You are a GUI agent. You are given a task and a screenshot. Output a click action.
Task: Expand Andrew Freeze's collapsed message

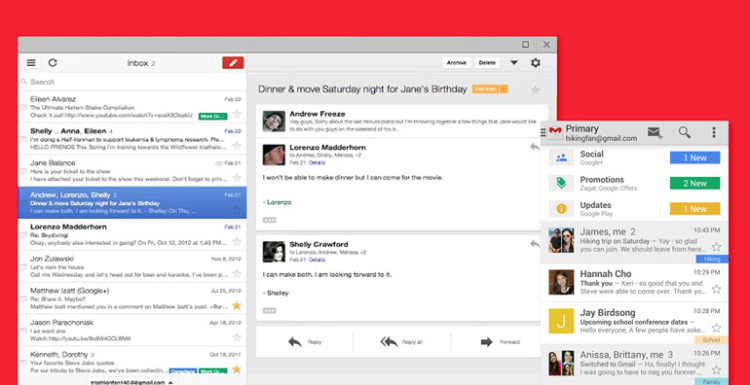point(402,121)
